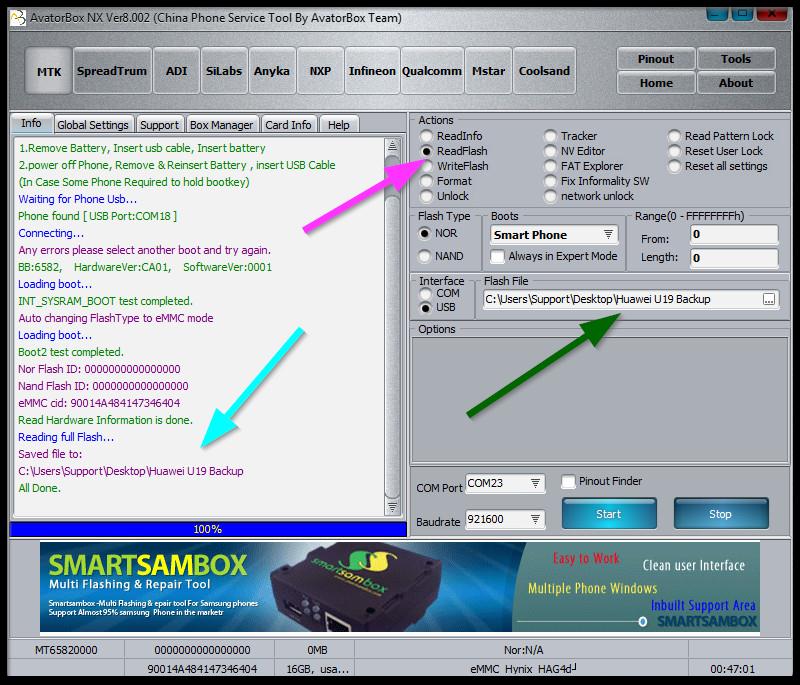This screenshot has height=685, width=800.
Task: Open the Tools button
Action: tap(736, 59)
